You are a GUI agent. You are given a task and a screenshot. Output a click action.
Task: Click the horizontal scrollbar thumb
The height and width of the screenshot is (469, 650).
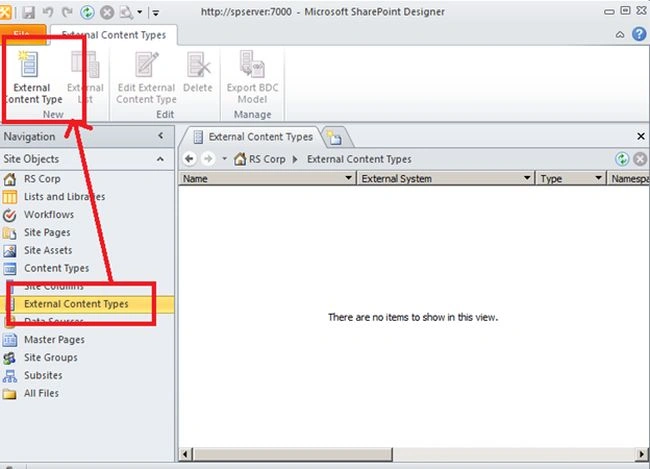[293, 454]
